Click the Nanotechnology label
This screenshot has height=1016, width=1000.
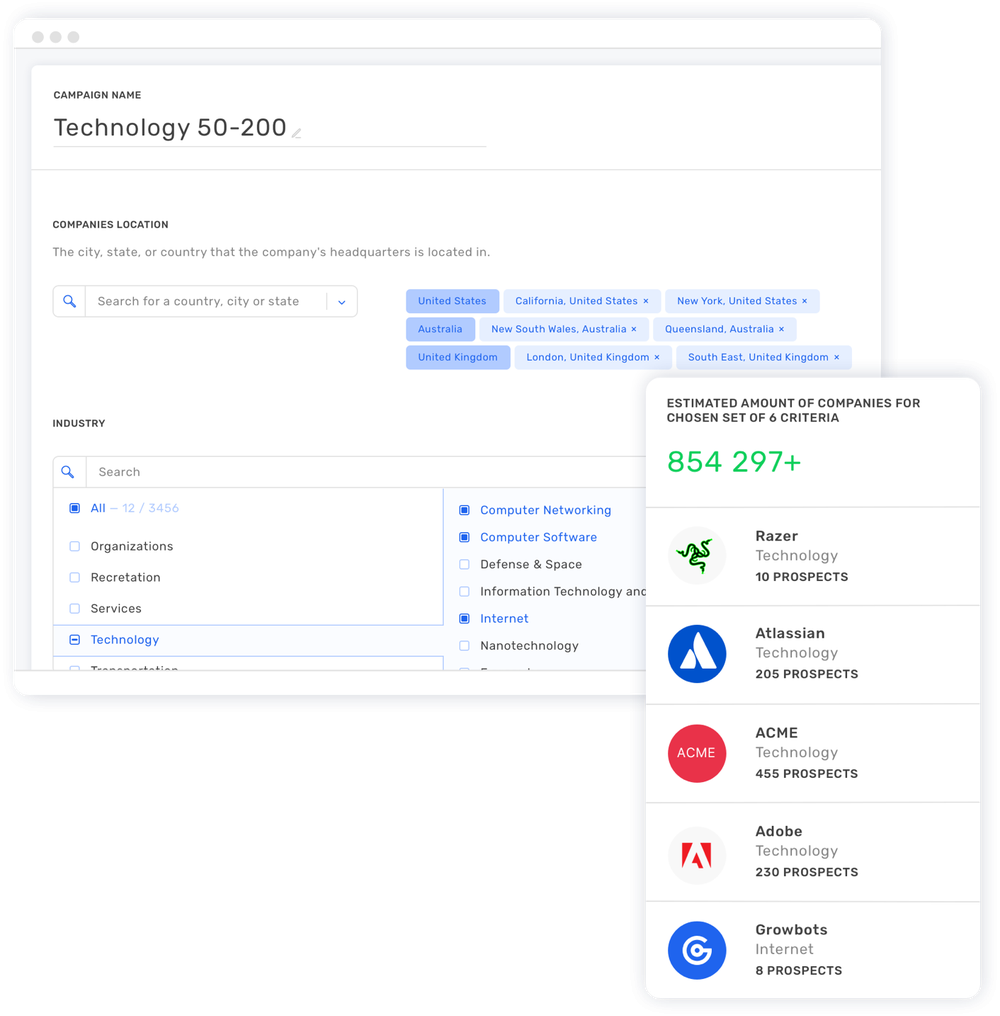[529, 646]
